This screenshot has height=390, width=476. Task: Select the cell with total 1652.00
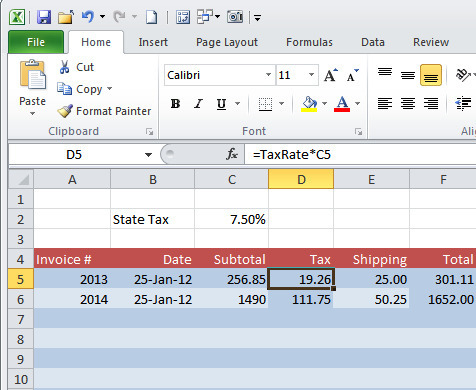(x=443, y=299)
